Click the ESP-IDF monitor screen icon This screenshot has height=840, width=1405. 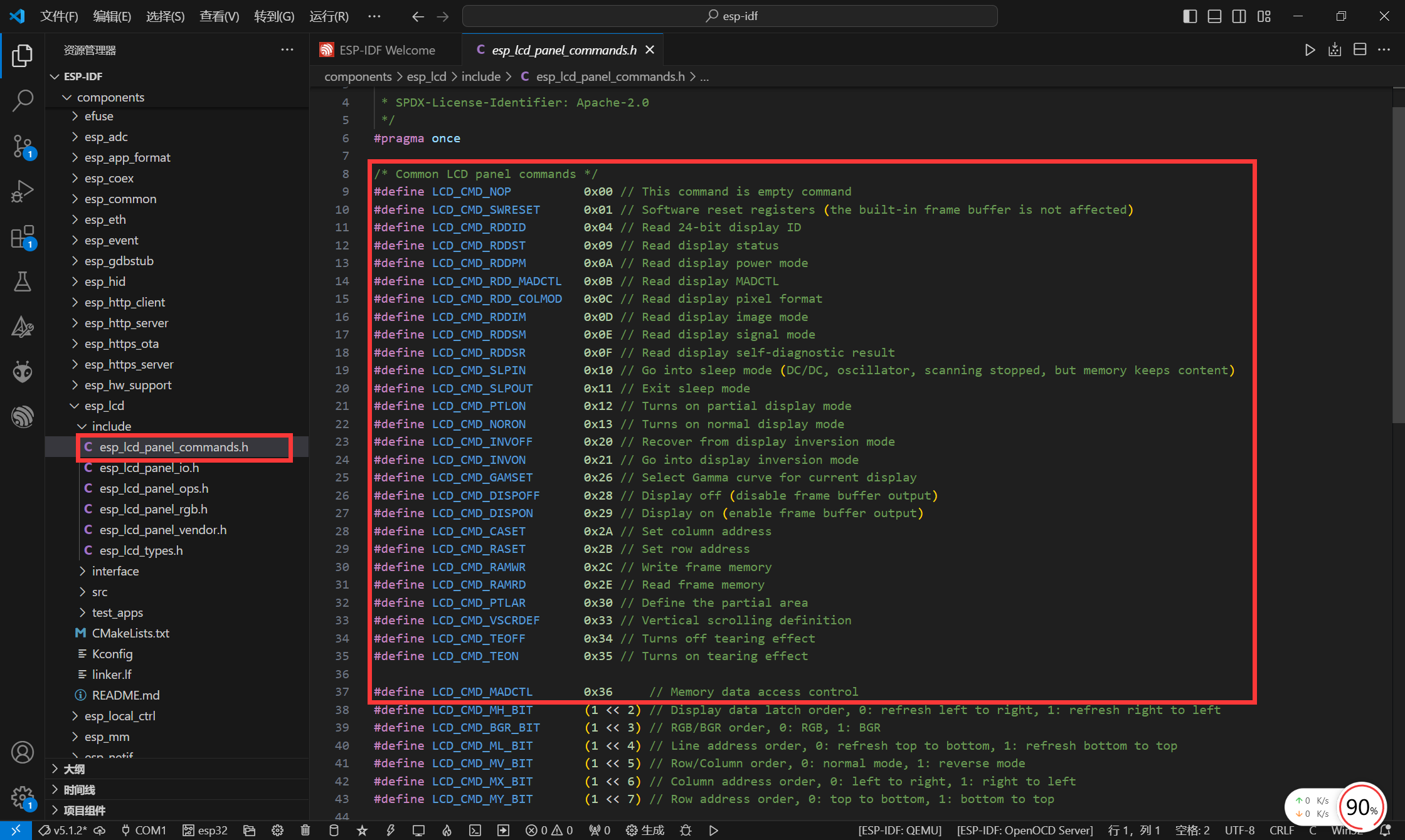418,830
